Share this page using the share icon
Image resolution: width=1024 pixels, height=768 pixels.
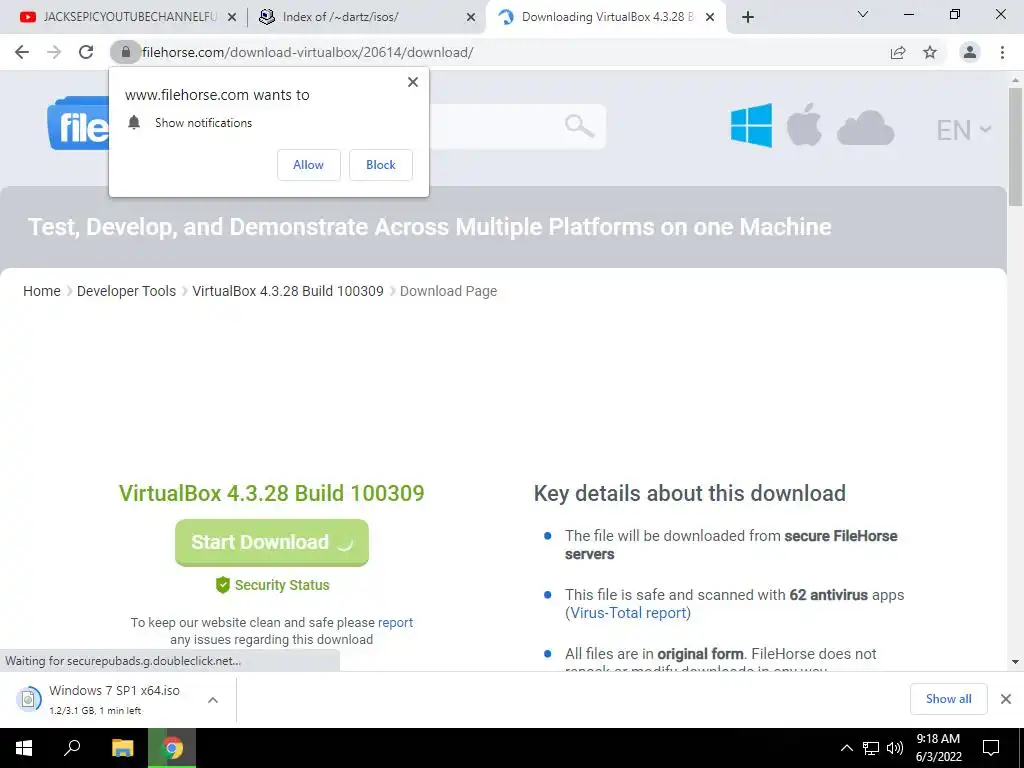click(x=898, y=52)
